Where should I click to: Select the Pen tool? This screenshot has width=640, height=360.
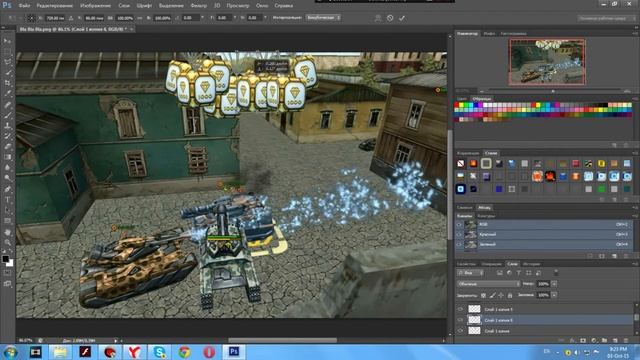pos(7,189)
